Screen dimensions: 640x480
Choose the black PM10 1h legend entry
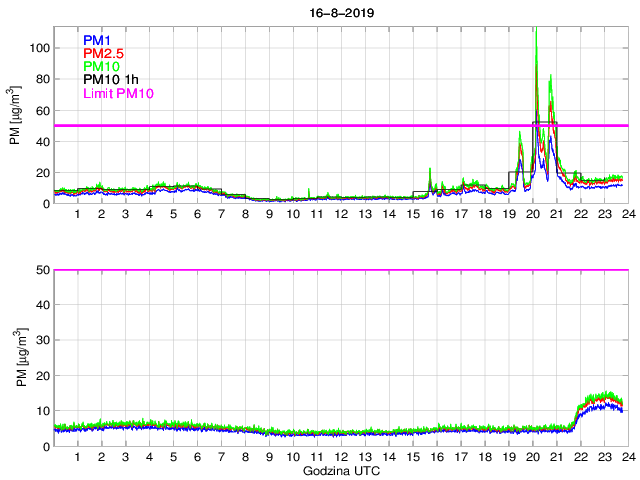111,80
